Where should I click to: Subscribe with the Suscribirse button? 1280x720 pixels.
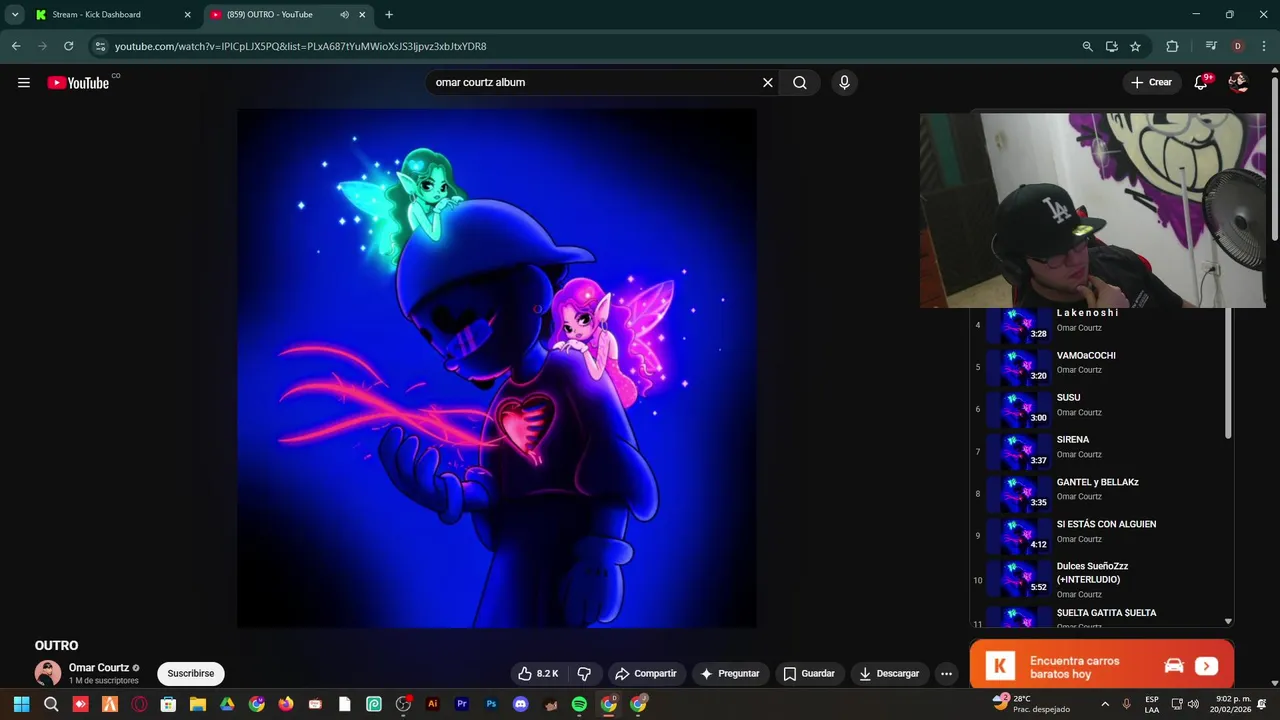click(191, 674)
